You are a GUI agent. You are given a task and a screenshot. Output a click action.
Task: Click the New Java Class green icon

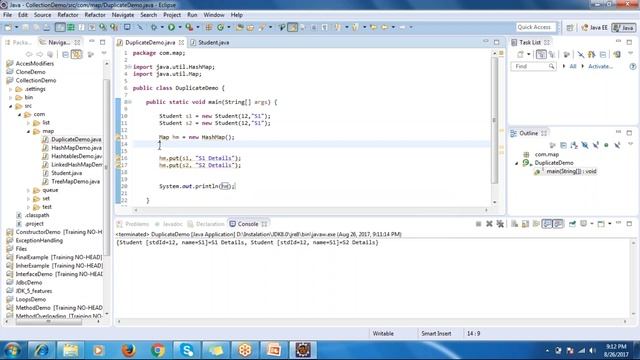click(220, 27)
